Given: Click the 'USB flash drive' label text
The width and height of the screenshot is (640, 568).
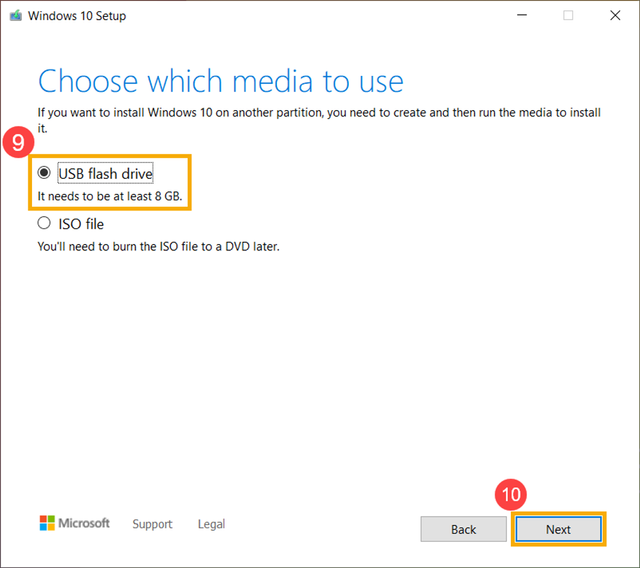Looking at the screenshot, I should [106, 173].
